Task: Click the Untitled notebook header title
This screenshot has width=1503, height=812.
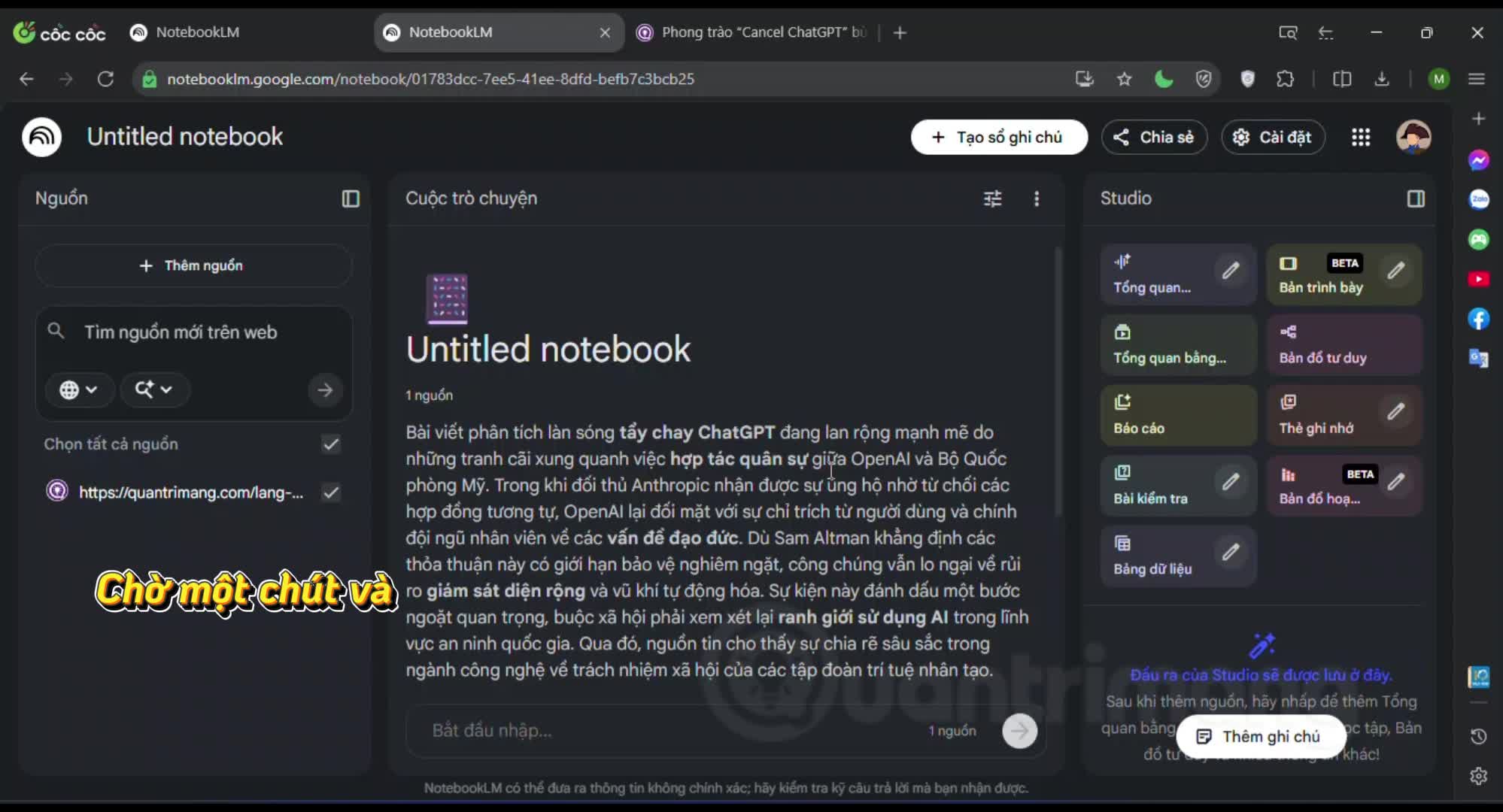Action: 185,137
